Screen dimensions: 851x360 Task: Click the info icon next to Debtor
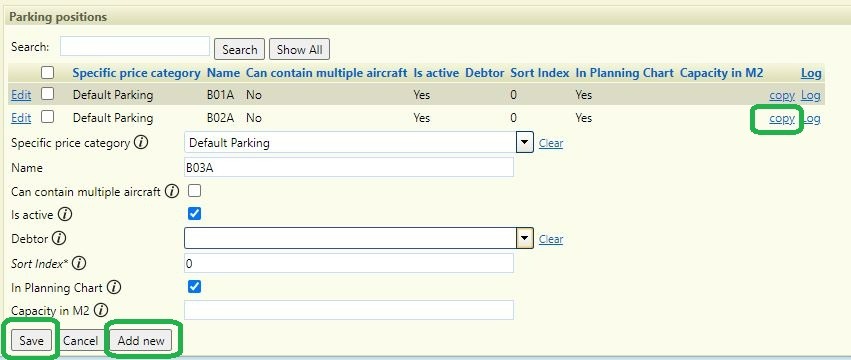tap(59, 238)
